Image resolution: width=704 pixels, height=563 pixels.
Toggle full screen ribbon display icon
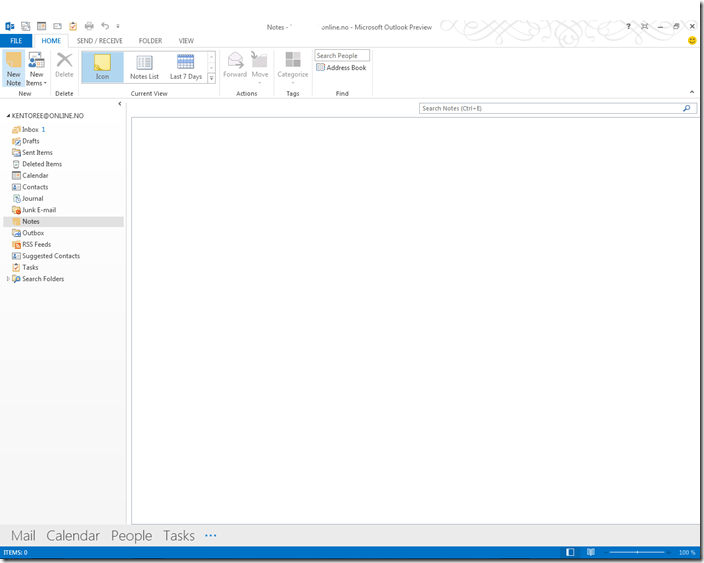644,26
